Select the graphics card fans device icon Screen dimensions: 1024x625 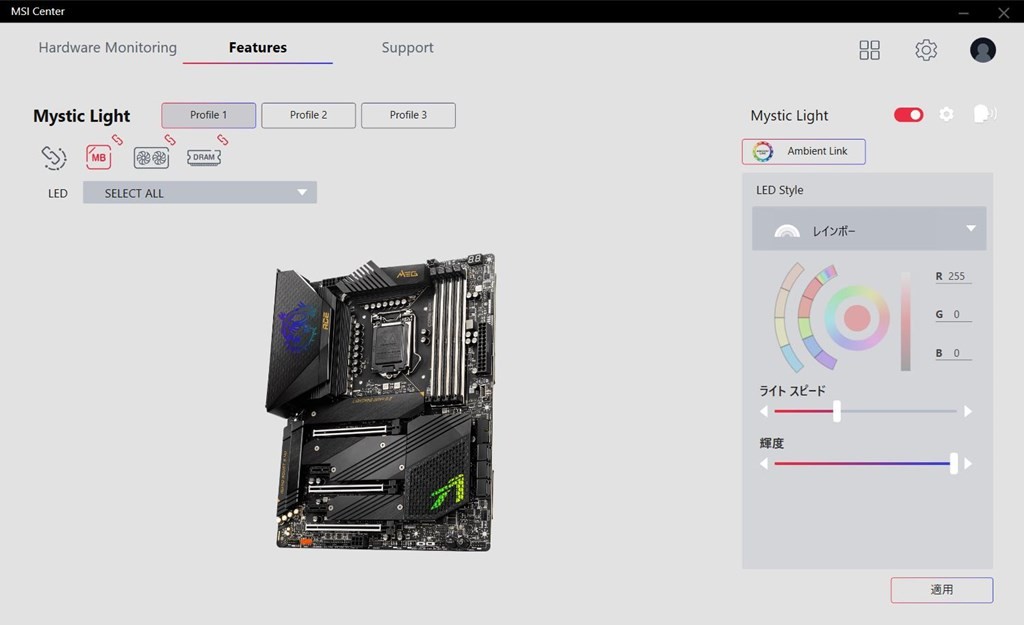152,157
